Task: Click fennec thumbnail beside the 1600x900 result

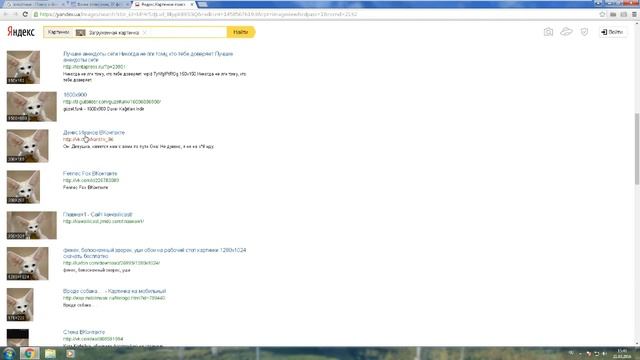Action: tap(31, 107)
